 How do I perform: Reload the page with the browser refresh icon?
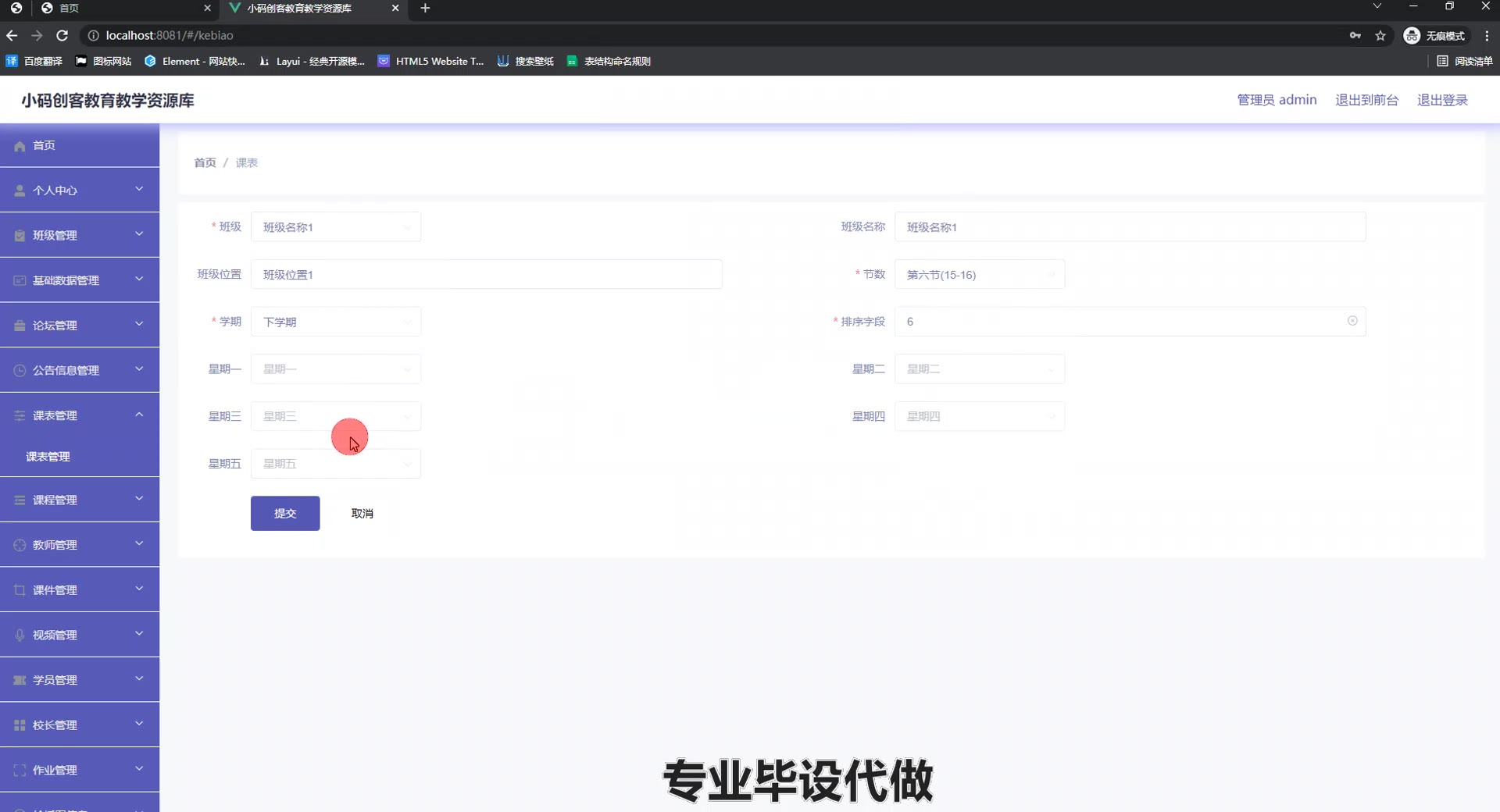tap(62, 35)
